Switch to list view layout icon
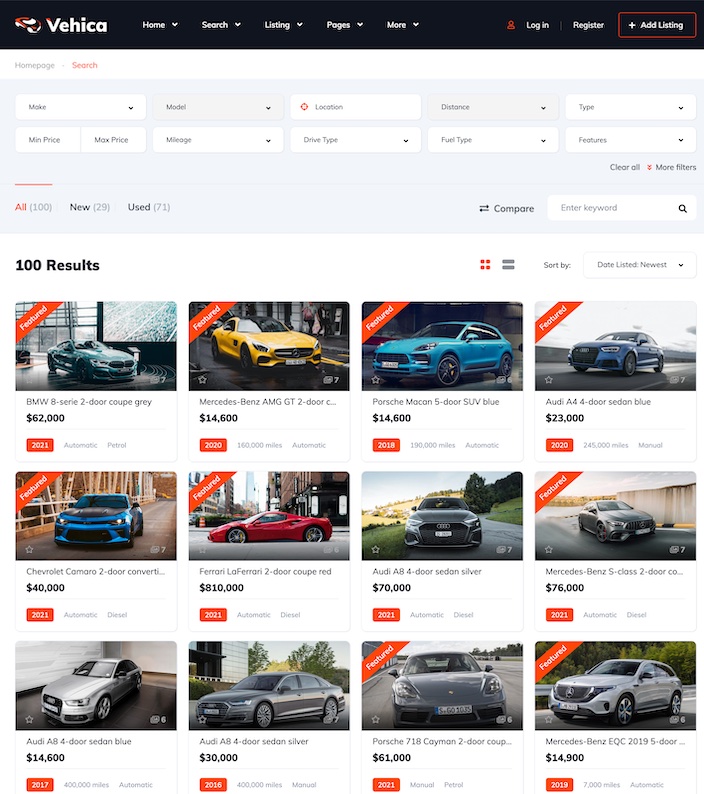 [x=508, y=265]
